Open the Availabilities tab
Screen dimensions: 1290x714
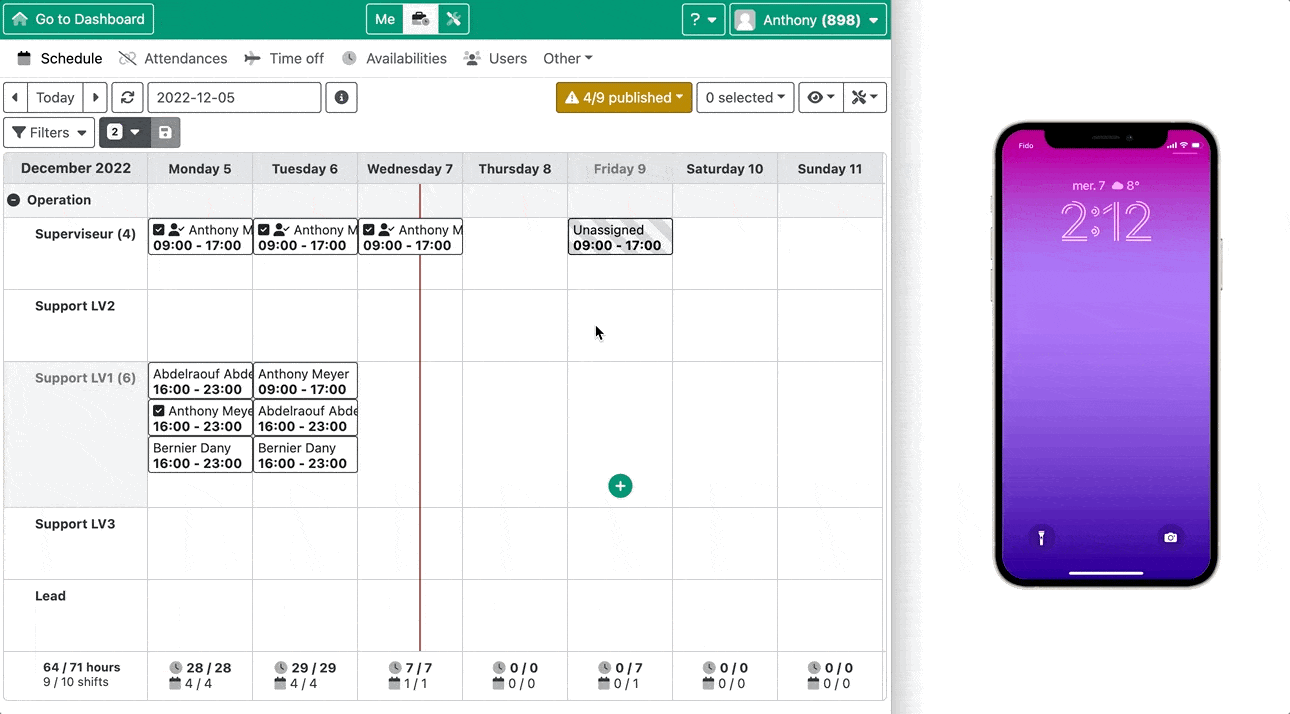(394, 58)
